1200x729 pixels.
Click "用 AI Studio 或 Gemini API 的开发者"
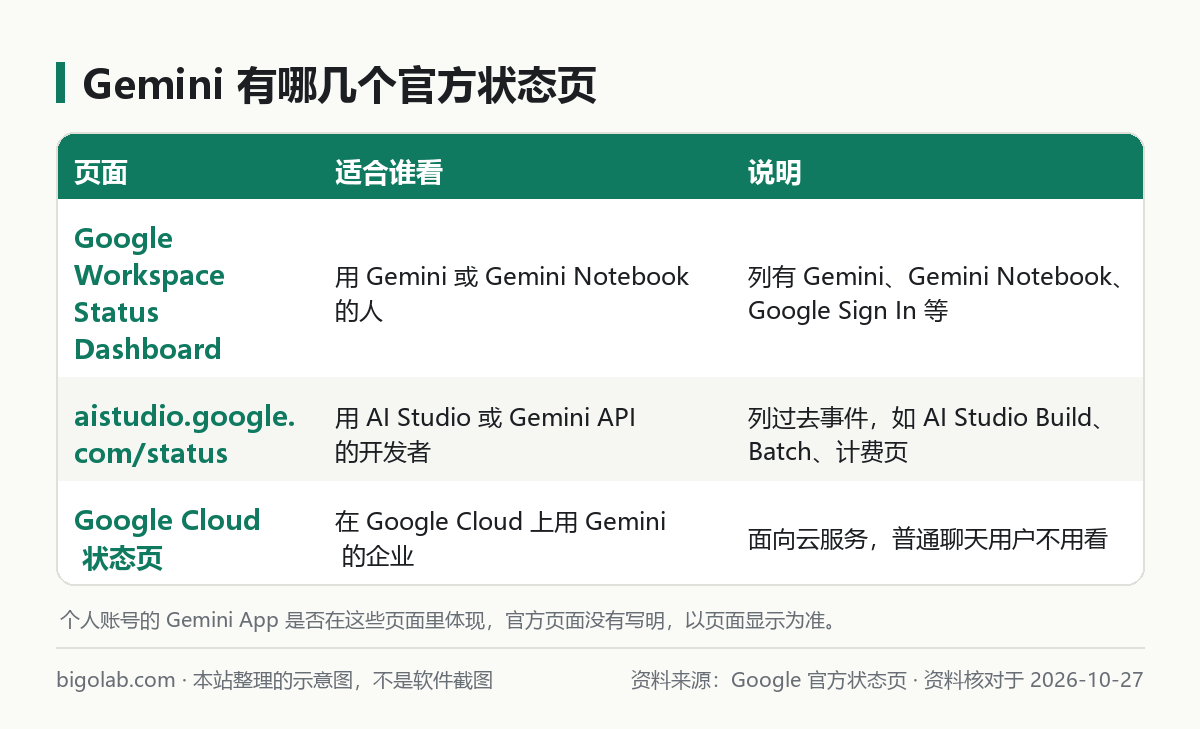[485, 434]
